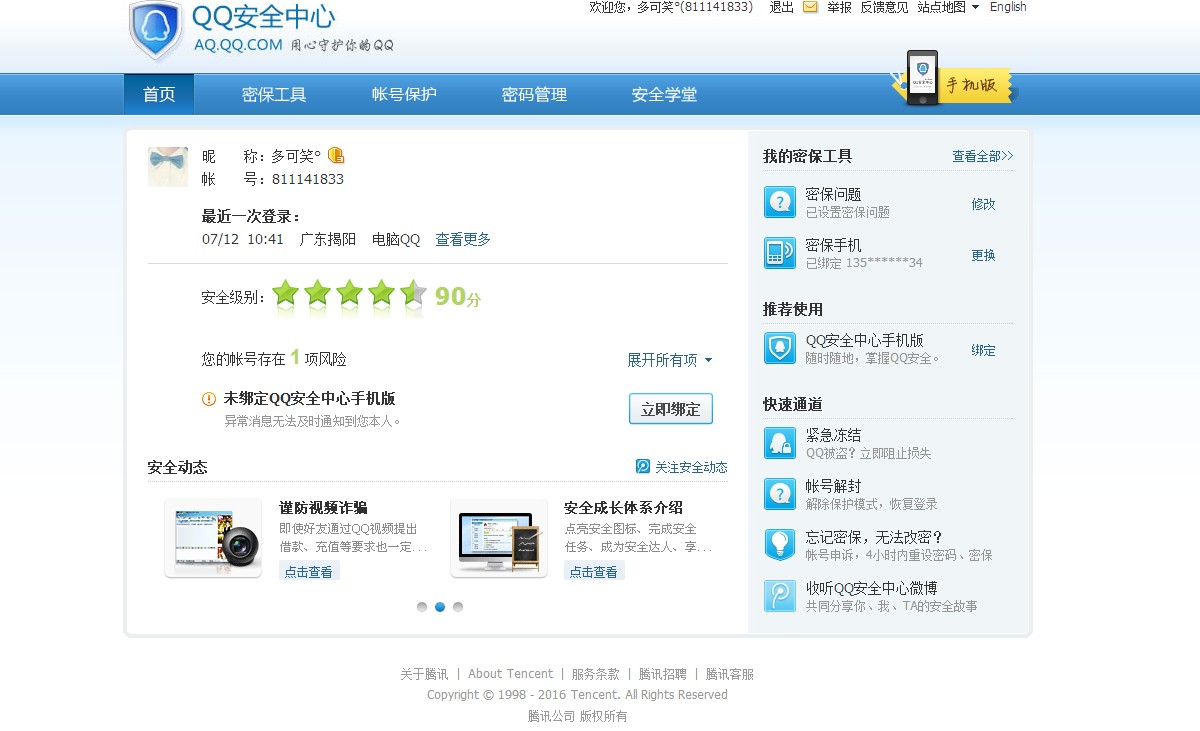Click the 密保问题 tool title
The image size is (1200, 731).
(833, 194)
